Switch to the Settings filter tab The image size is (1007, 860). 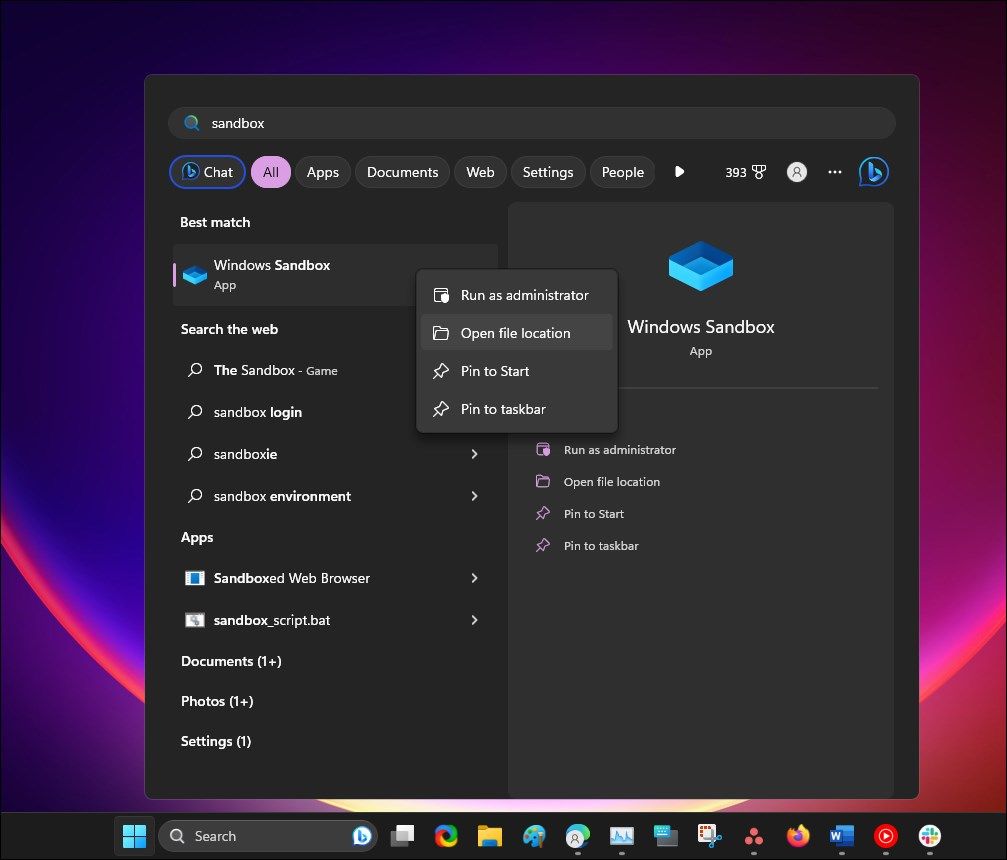[x=547, y=172]
